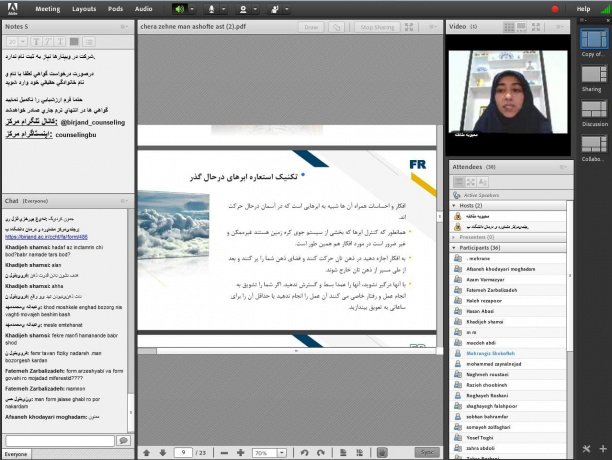Maximize the Share pod to full screen
The image size is (612, 460).
[x=409, y=27]
